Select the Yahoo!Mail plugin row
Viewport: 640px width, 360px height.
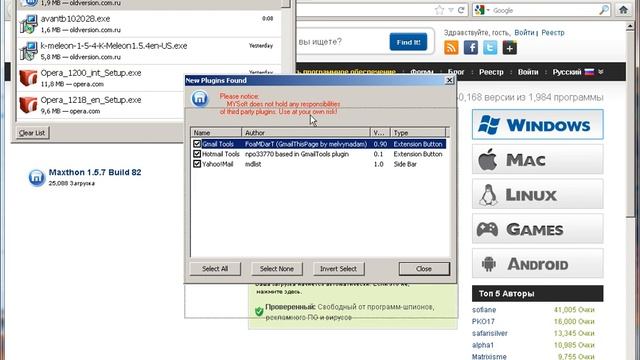318,164
